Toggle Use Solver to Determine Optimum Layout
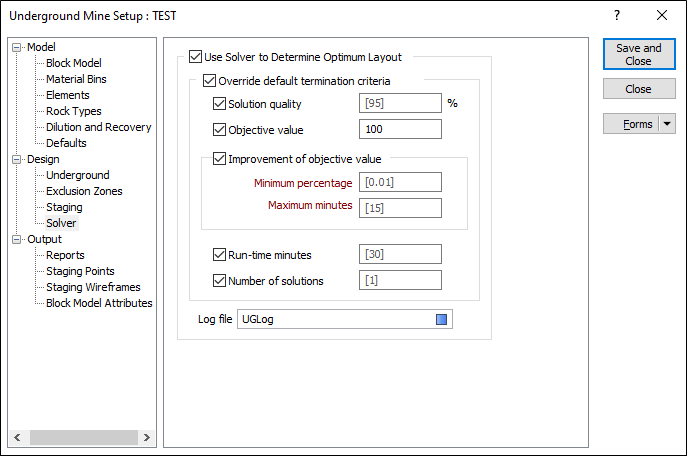687x456 pixels. click(x=196, y=58)
